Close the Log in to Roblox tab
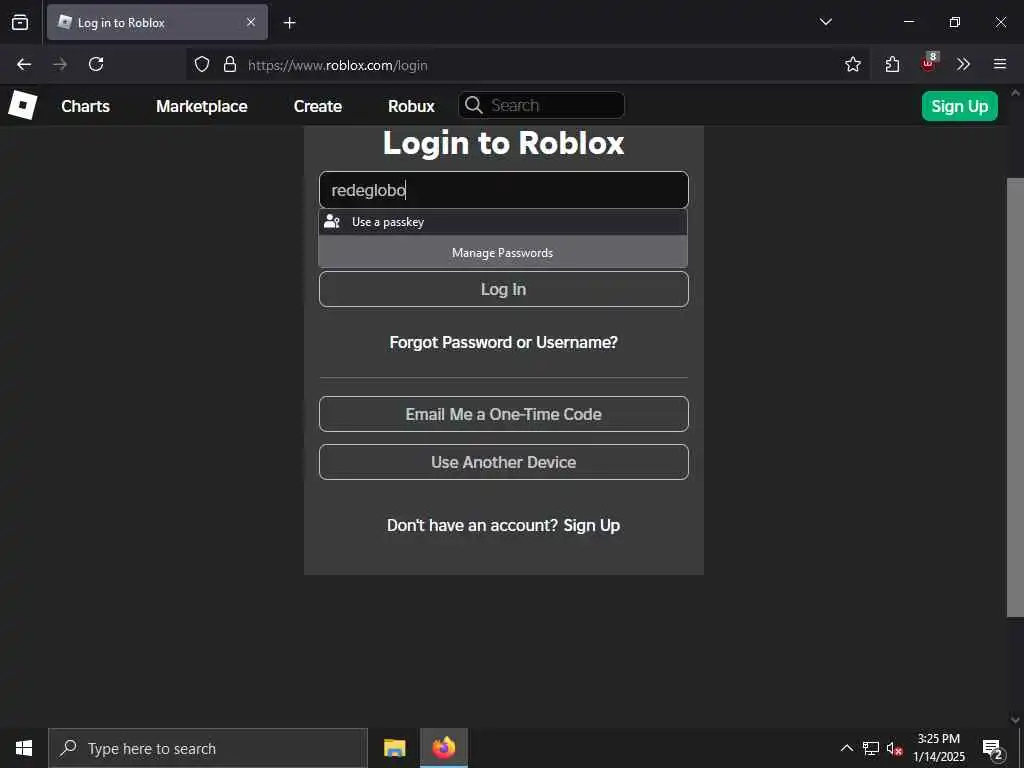Image resolution: width=1024 pixels, height=768 pixels. tap(251, 22)
